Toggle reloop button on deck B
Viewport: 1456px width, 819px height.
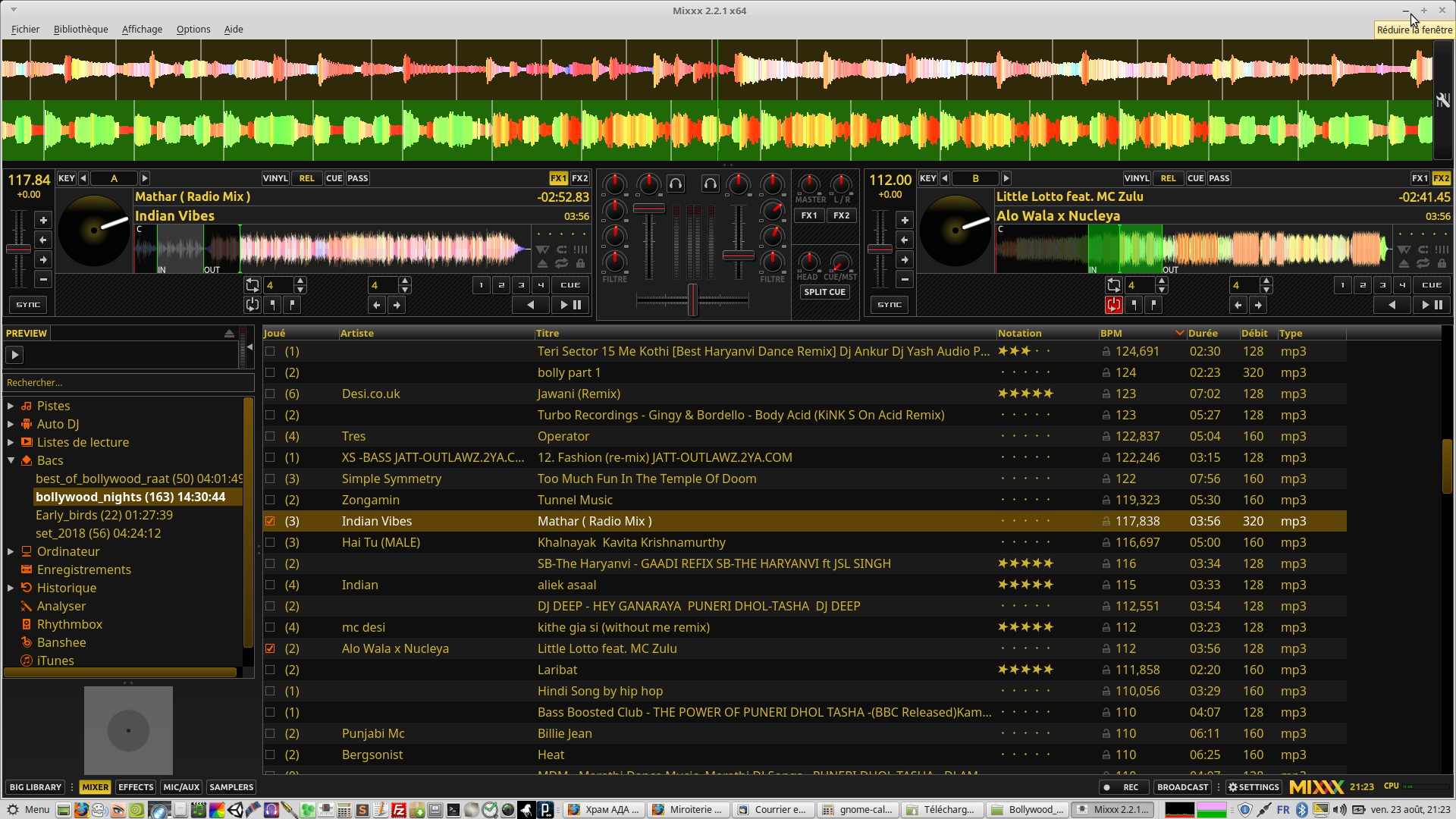[x=1113, y=305]
